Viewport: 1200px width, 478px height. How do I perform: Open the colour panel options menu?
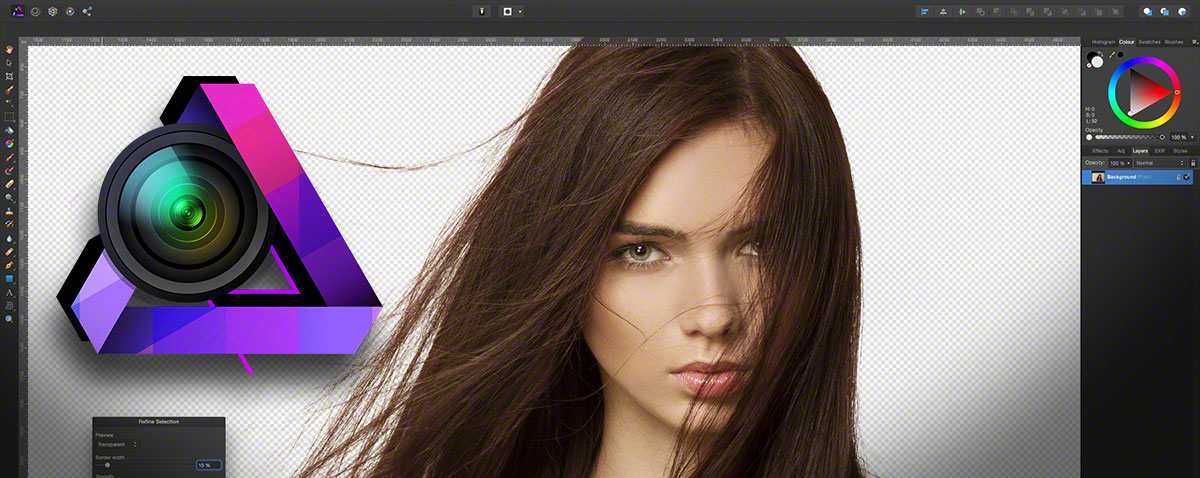click(1195, 42)
